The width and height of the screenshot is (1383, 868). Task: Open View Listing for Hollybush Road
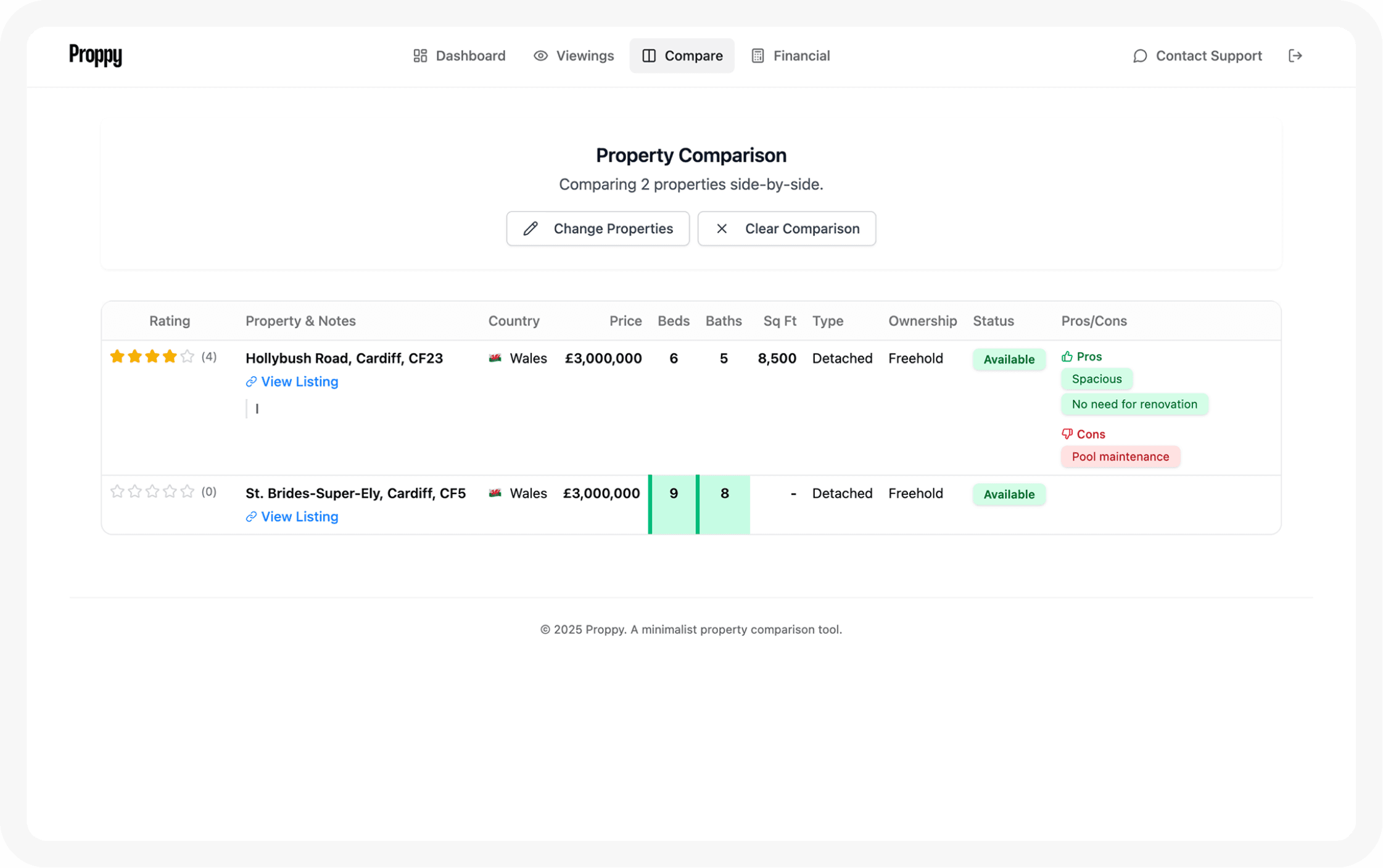click(292, 382)
